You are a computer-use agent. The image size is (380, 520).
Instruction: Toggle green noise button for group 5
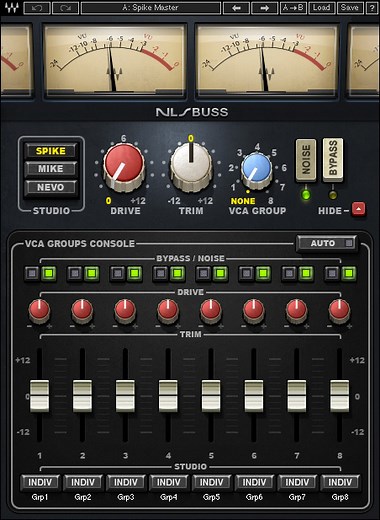tap(220, 273)
